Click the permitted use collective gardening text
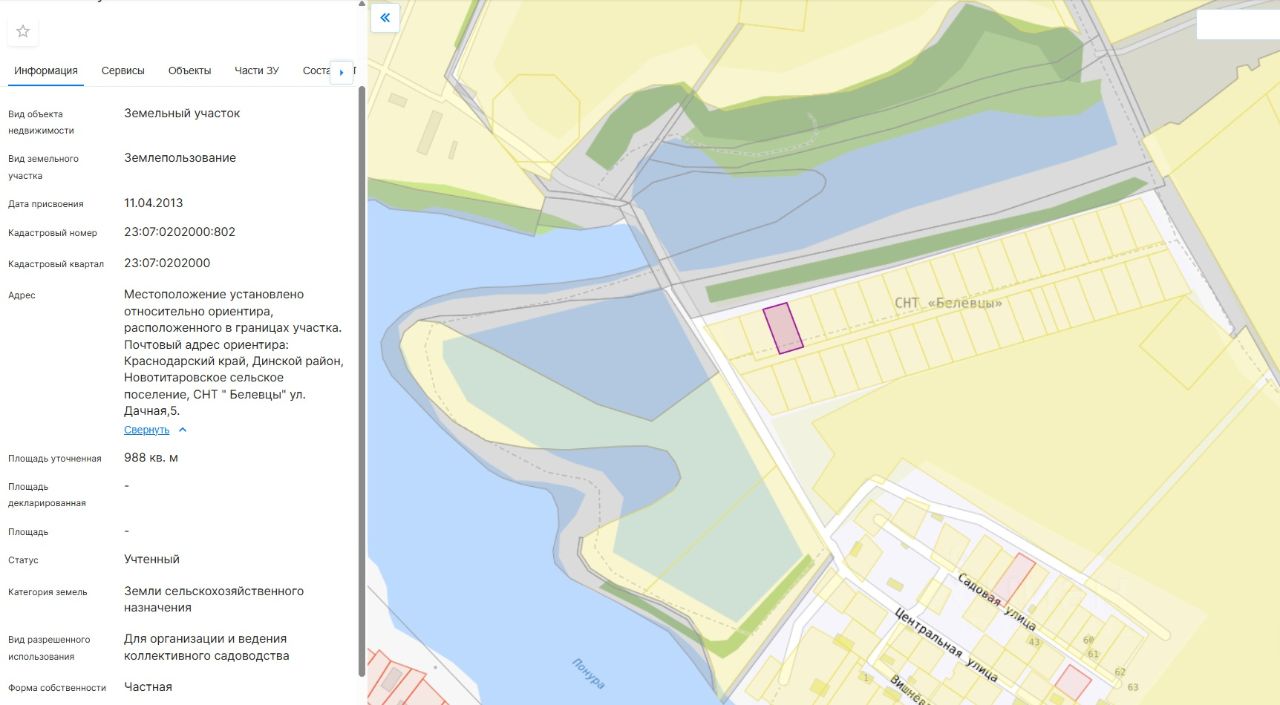The width and height of the screenshot is (1280, 705). pos(207,647)
